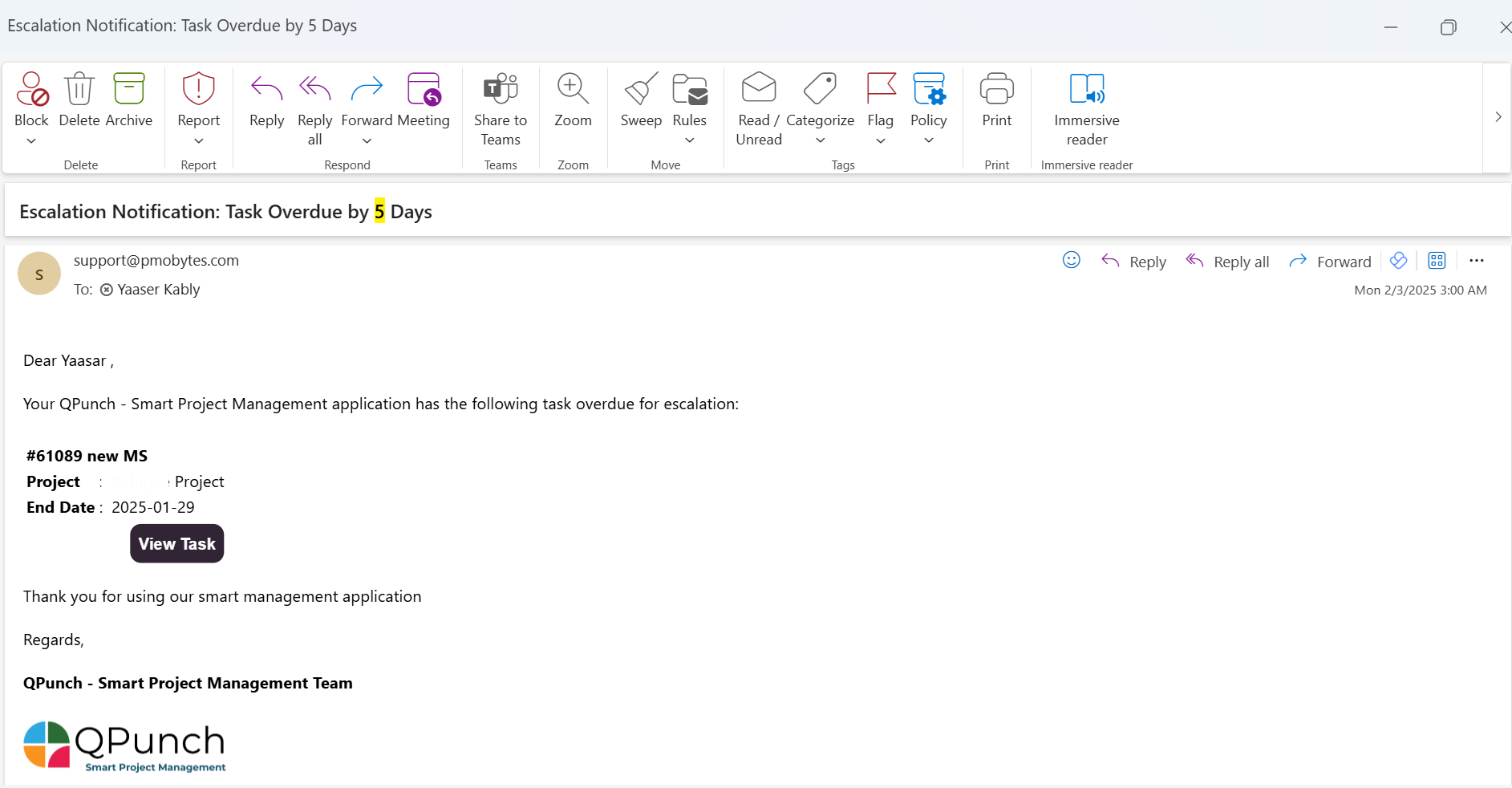1512x788 pixels.
Task: Delete this email with trash icon
Action: 79,89
